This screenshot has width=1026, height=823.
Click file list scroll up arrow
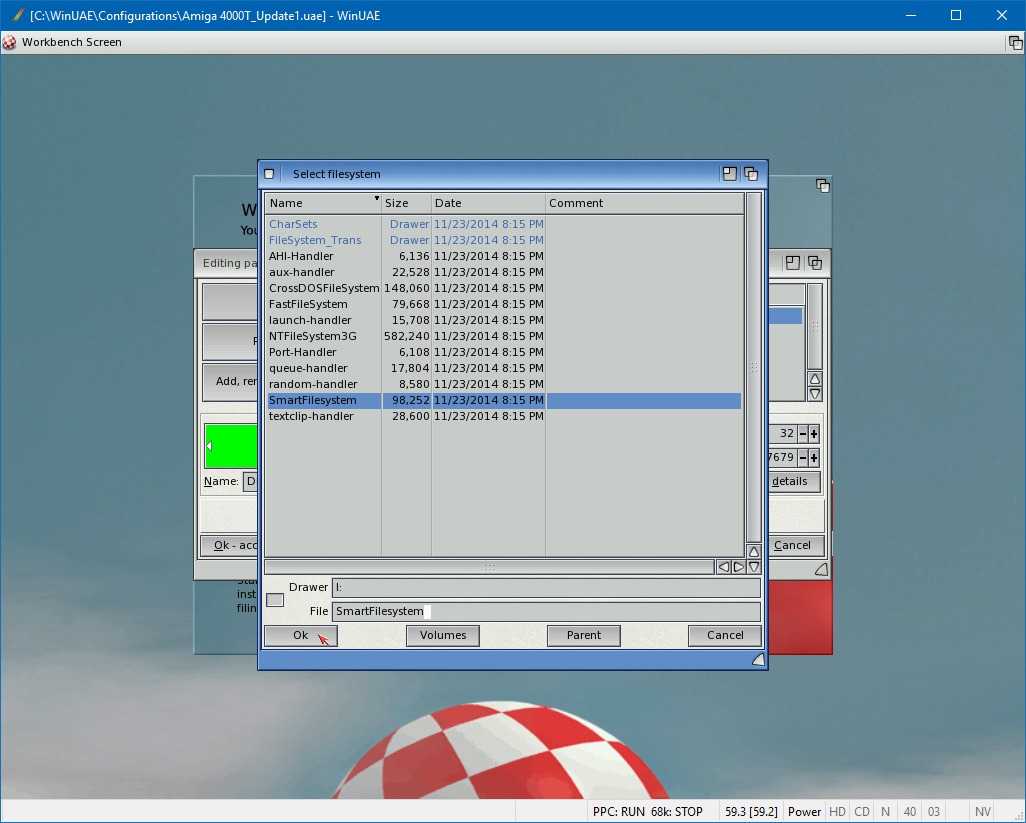[x=754, y=551]
